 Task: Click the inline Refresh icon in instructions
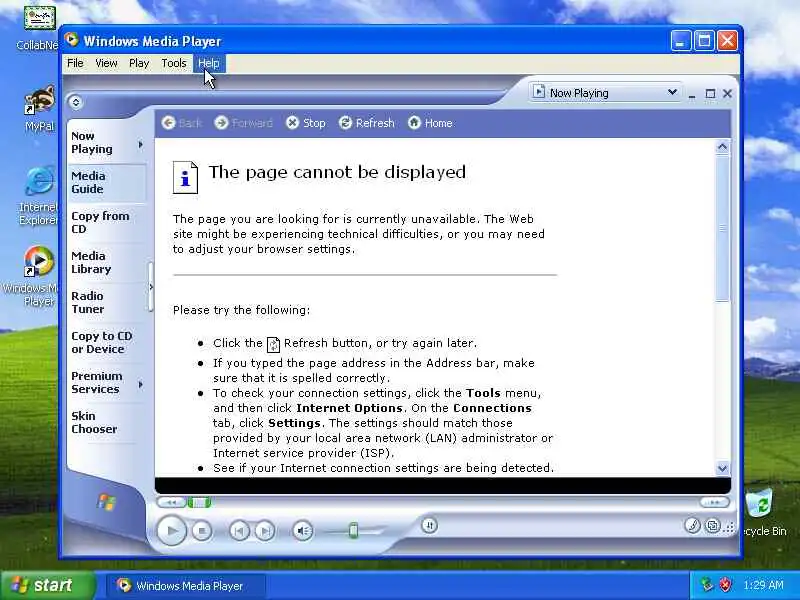pyautogui.click(x=273, y=344)
